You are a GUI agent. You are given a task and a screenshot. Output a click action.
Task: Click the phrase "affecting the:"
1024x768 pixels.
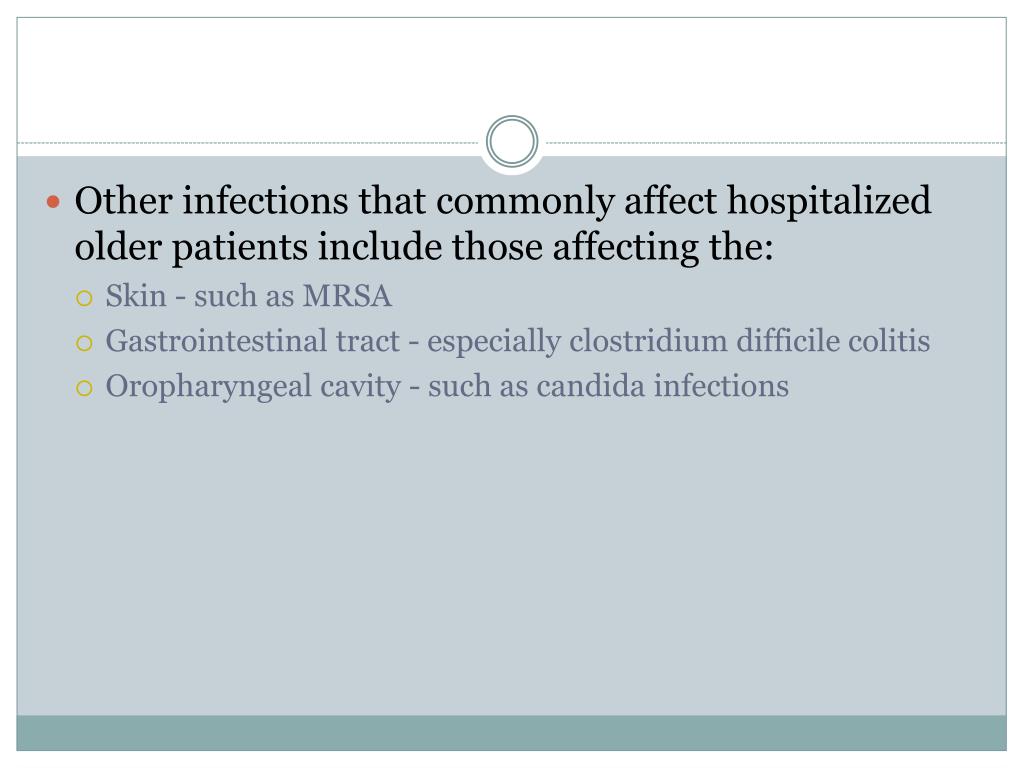[x=663, y=247]
